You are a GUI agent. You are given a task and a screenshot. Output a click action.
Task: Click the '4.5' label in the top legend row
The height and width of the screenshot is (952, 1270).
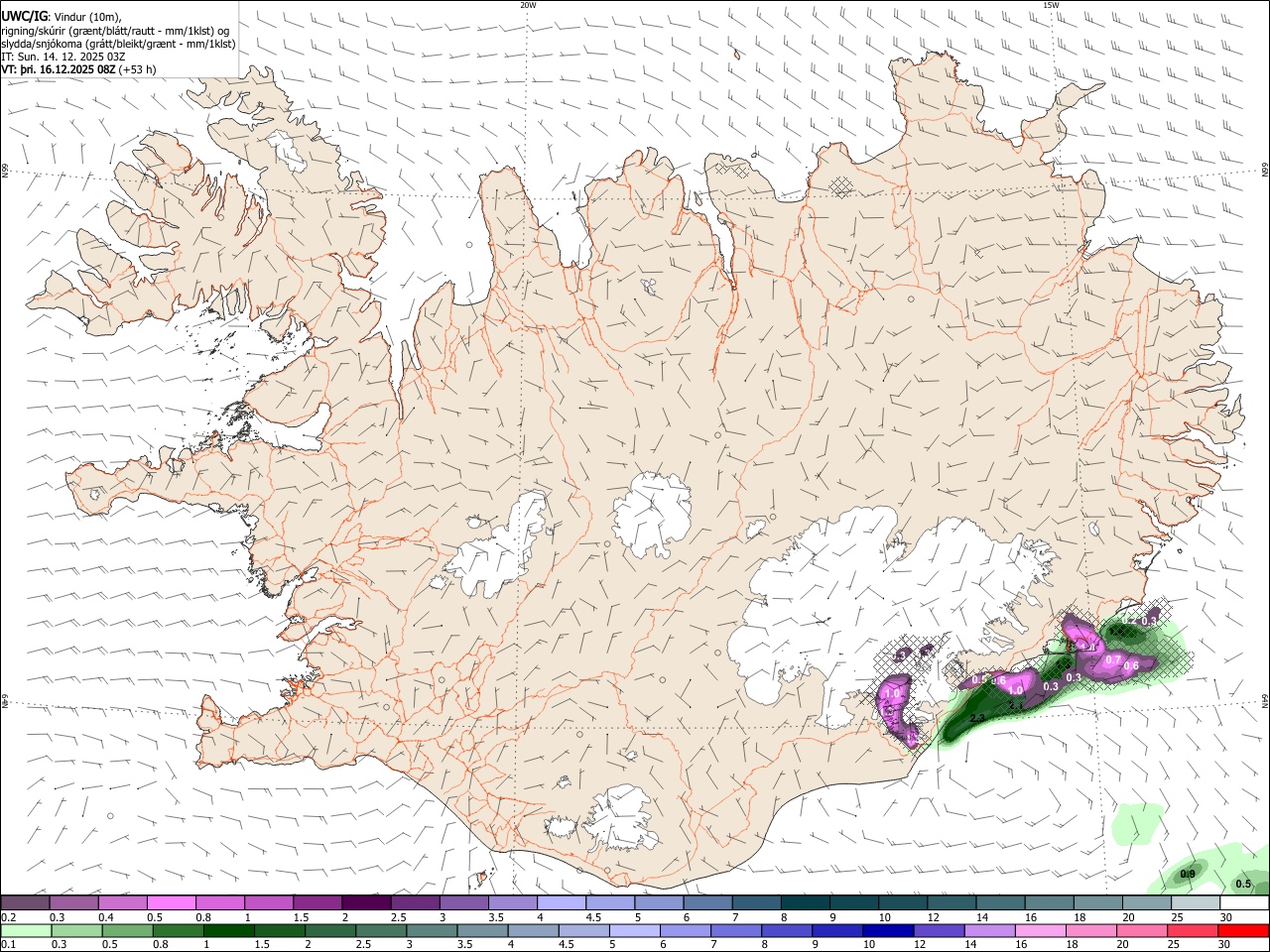click(x=593, y=918)
